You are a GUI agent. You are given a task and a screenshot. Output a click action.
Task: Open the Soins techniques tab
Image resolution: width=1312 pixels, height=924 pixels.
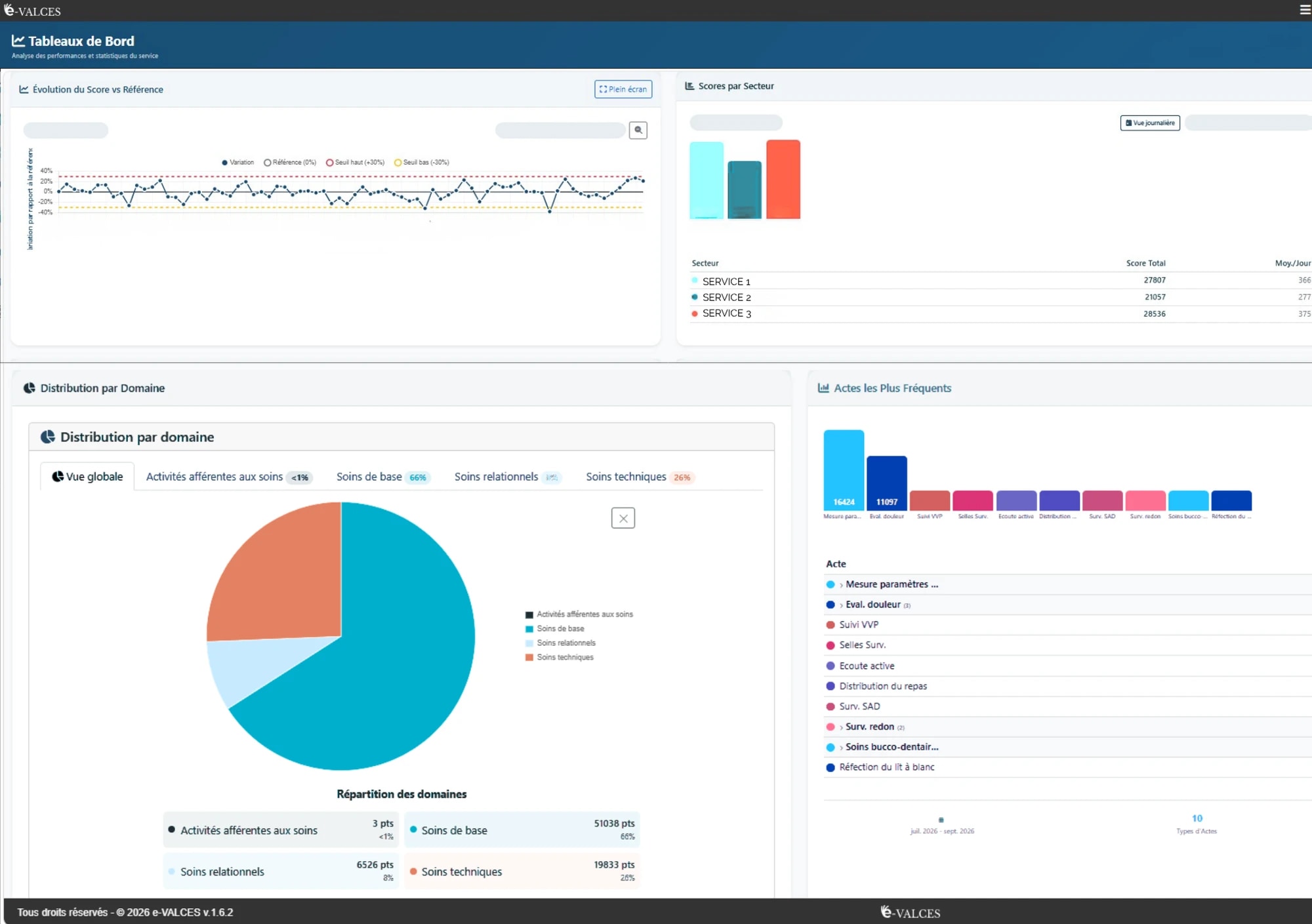click(x=640, y=477)
